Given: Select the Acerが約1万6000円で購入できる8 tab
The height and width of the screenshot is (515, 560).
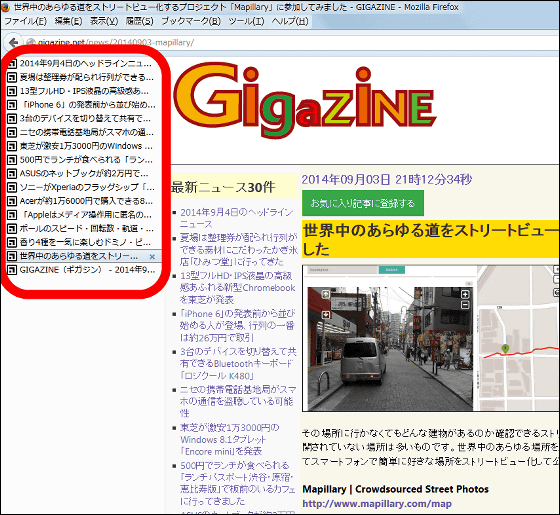Looking at the screenshot, I should coord(84,201).
